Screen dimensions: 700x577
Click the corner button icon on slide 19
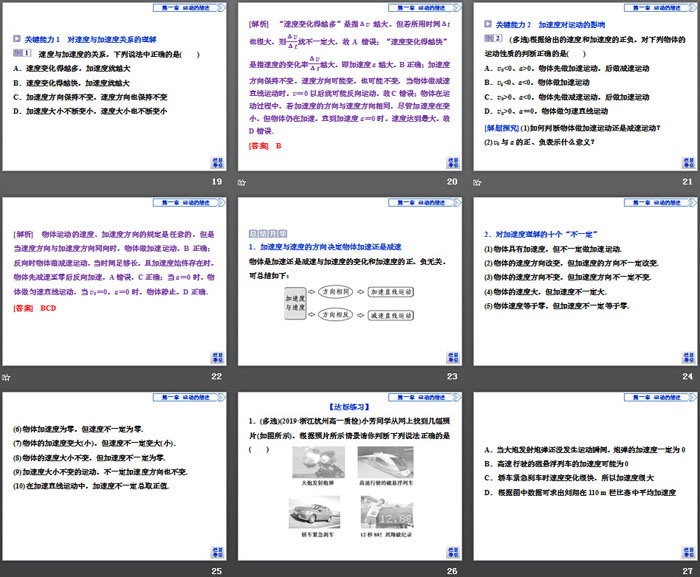pyautogui.click(x=216, y=161)
